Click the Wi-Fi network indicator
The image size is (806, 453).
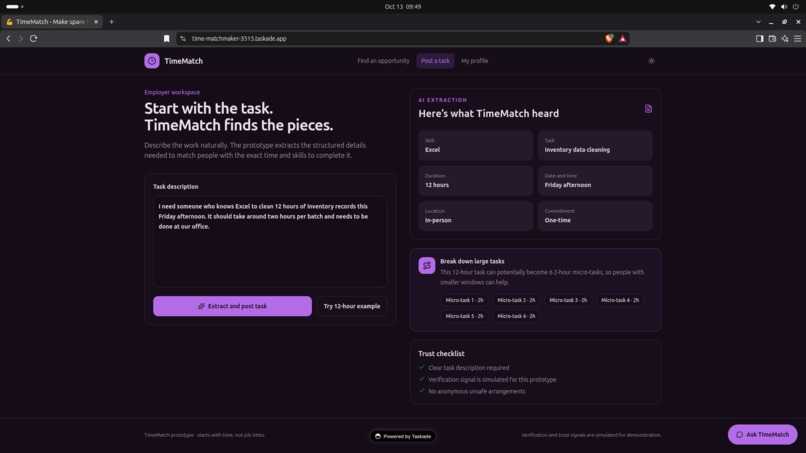click(772, 7)
